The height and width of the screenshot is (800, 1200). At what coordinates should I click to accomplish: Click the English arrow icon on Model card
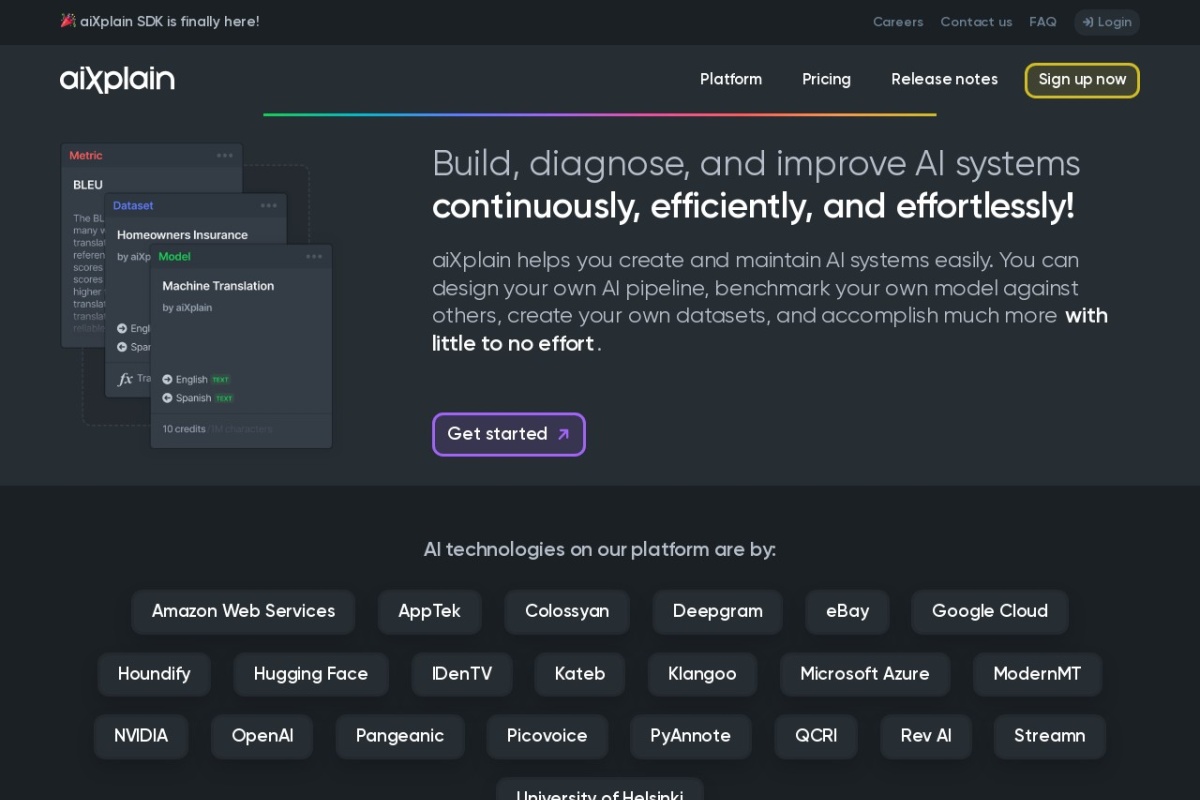tap(167, 379)
